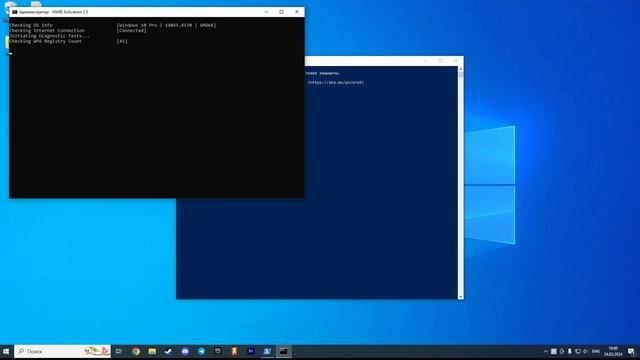640x360 pixels.
Task: Switch the ENG input language indicator
Action: click(596, 351)
